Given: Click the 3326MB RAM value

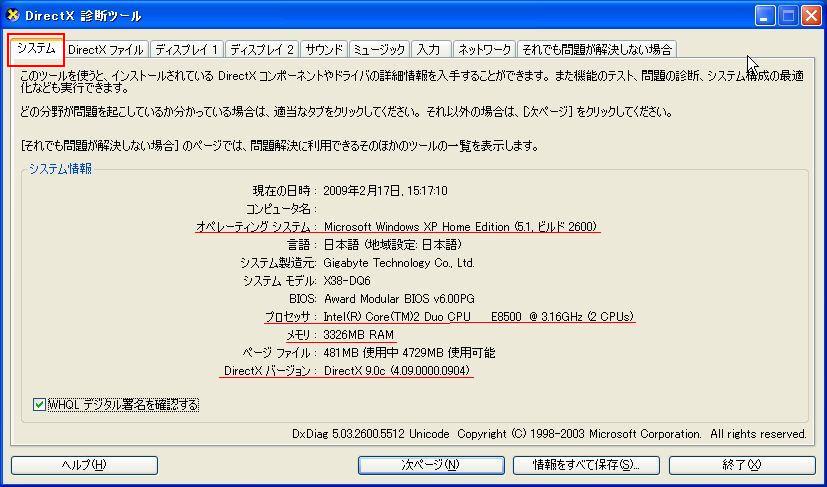Looking at the screenshot, I should click(x=359, y=335).
